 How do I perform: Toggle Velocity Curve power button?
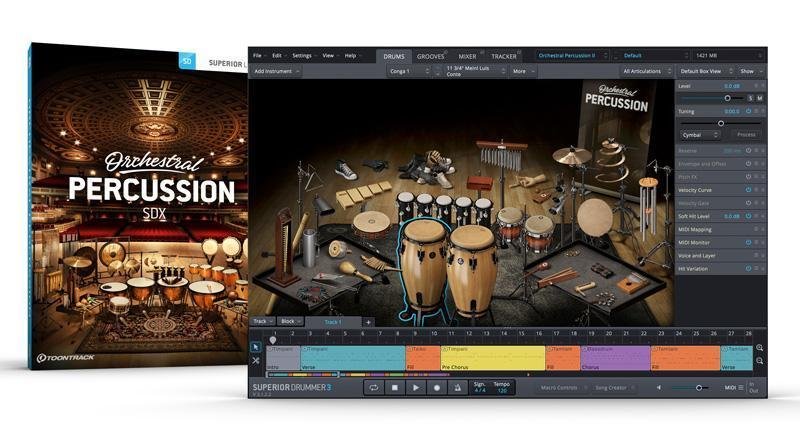pyautogui.click(x=747, y=189)
